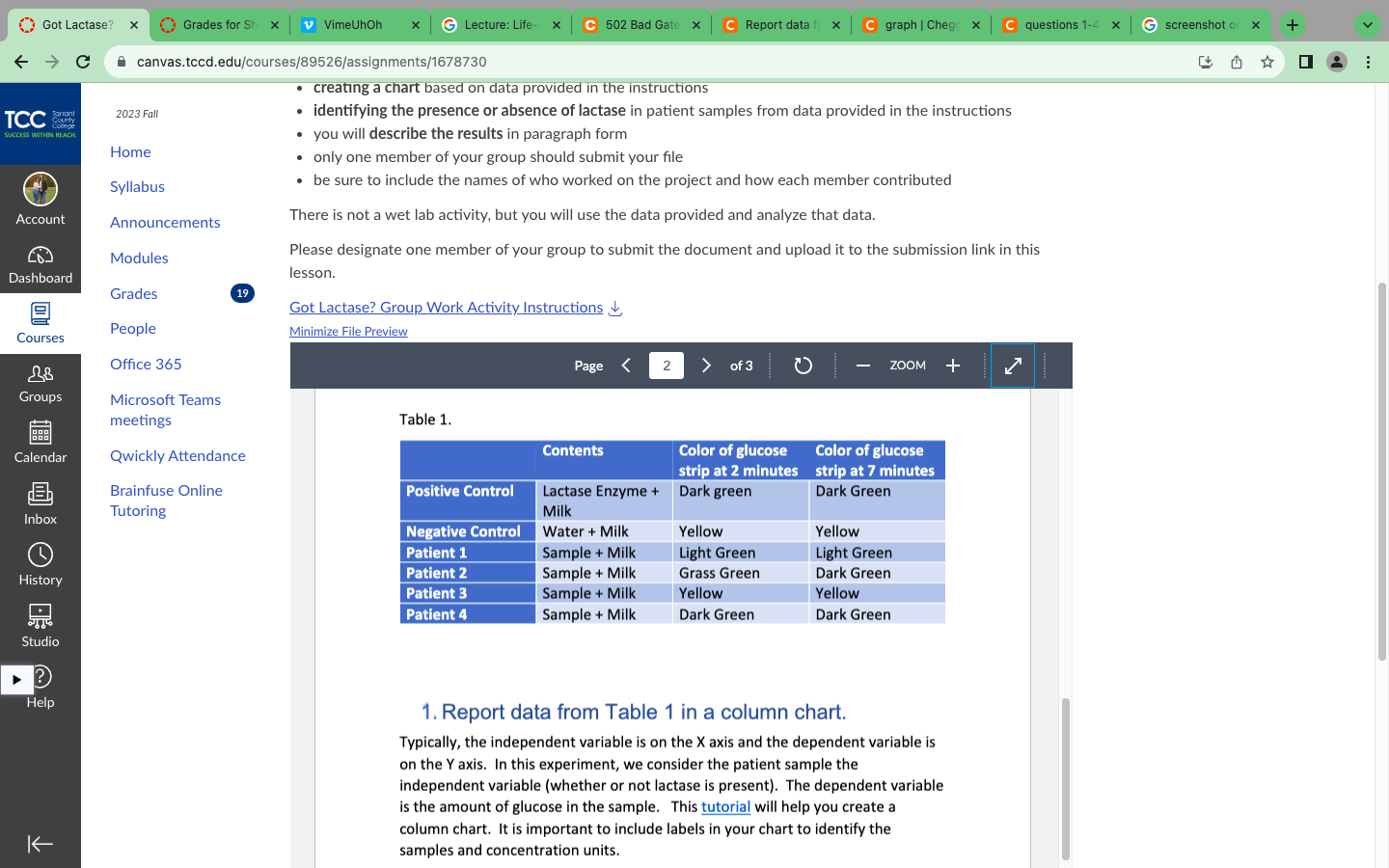The image size is (1389, 868).
Task: Rotate the document in the preview
Action: click(x=803, y=366)
